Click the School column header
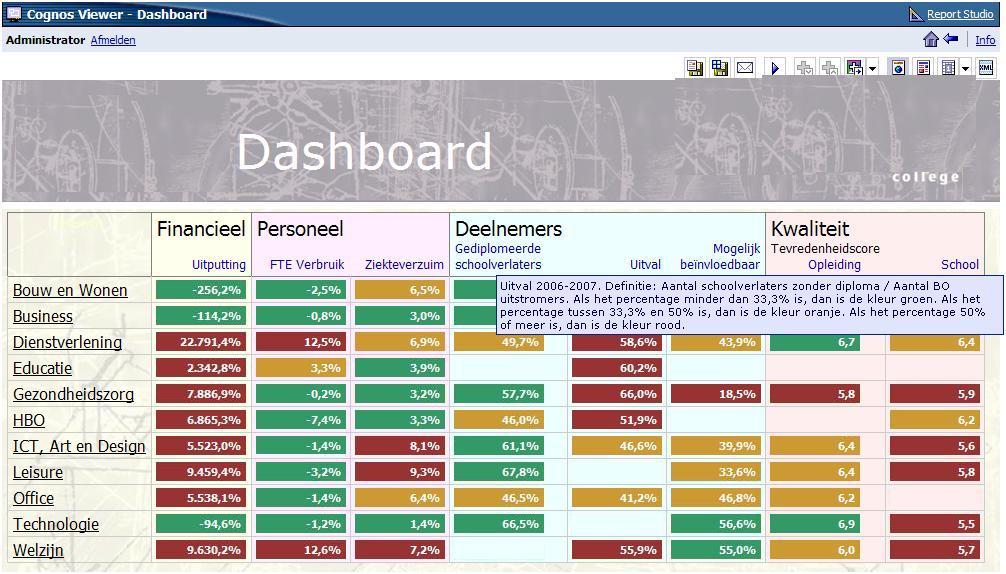The image size is (1006, 574). (x=960, y=264)
